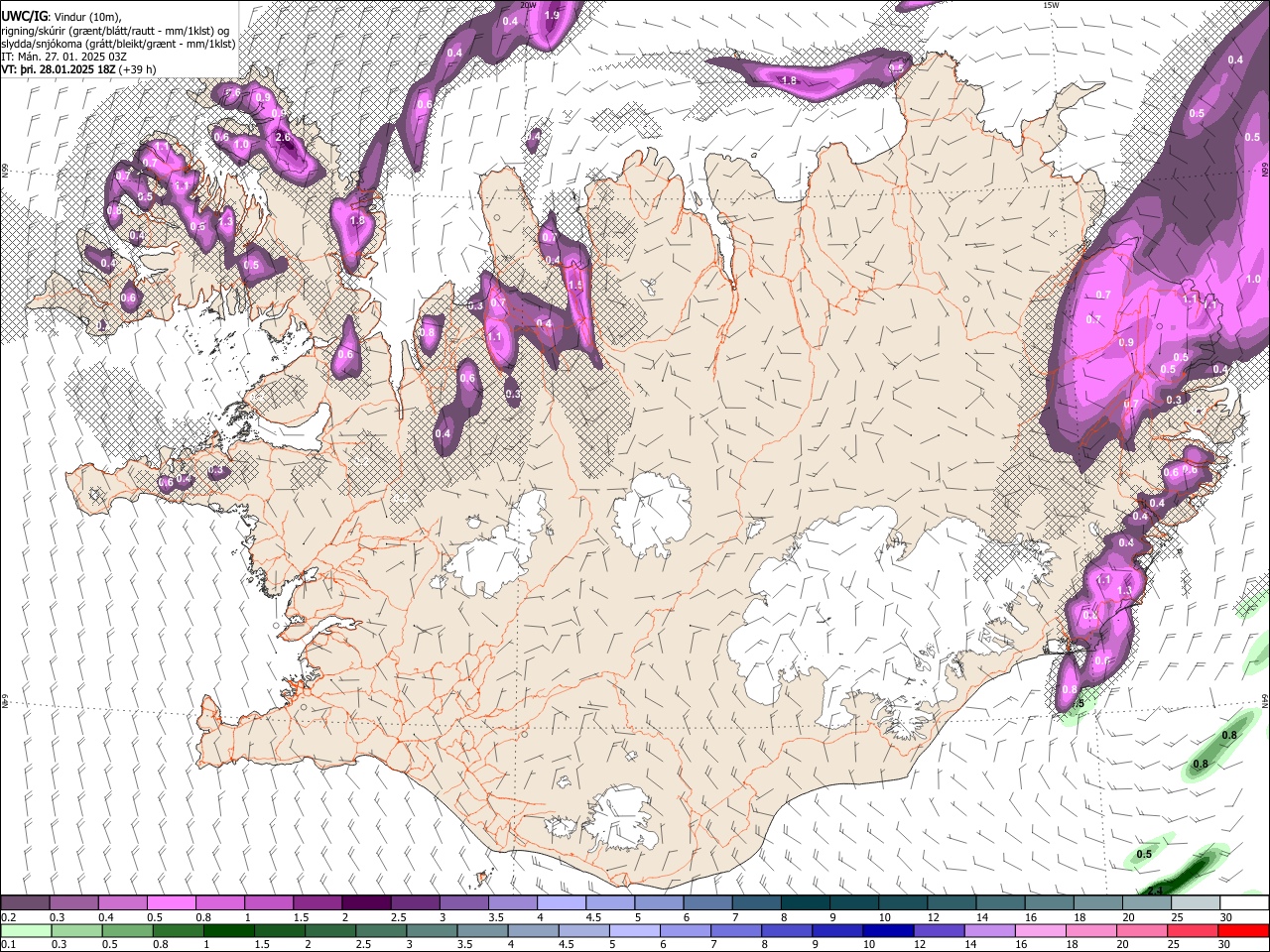
Task: Click the '15W' longitude label
Action: click(x=1051, y=5)
